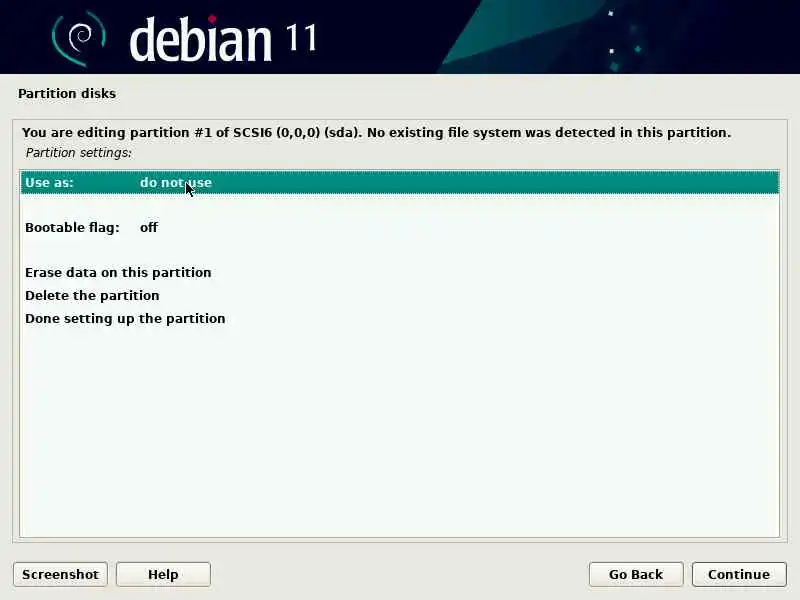The height and width of the screenshot is (600, 800).
Task: Click the "debian 11" banner title
Action: coord(223,38)
